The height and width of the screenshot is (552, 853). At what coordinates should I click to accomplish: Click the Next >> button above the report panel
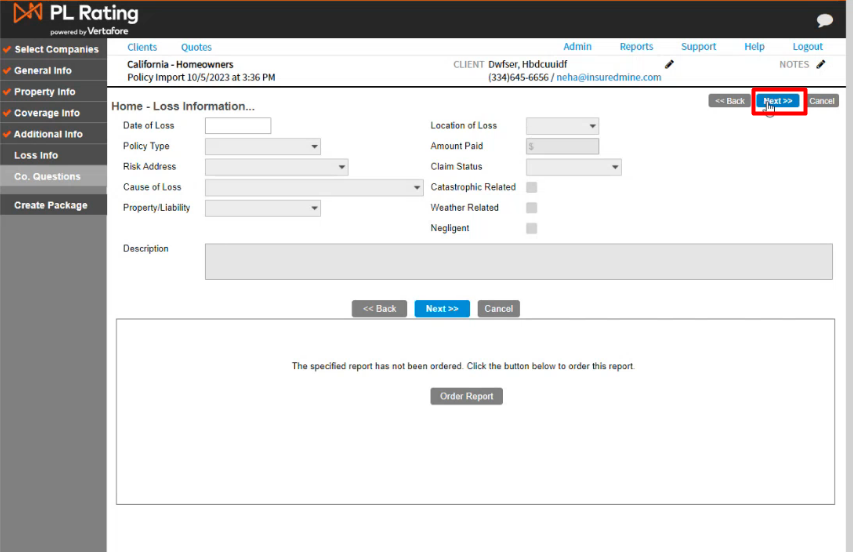pos(442,309)
